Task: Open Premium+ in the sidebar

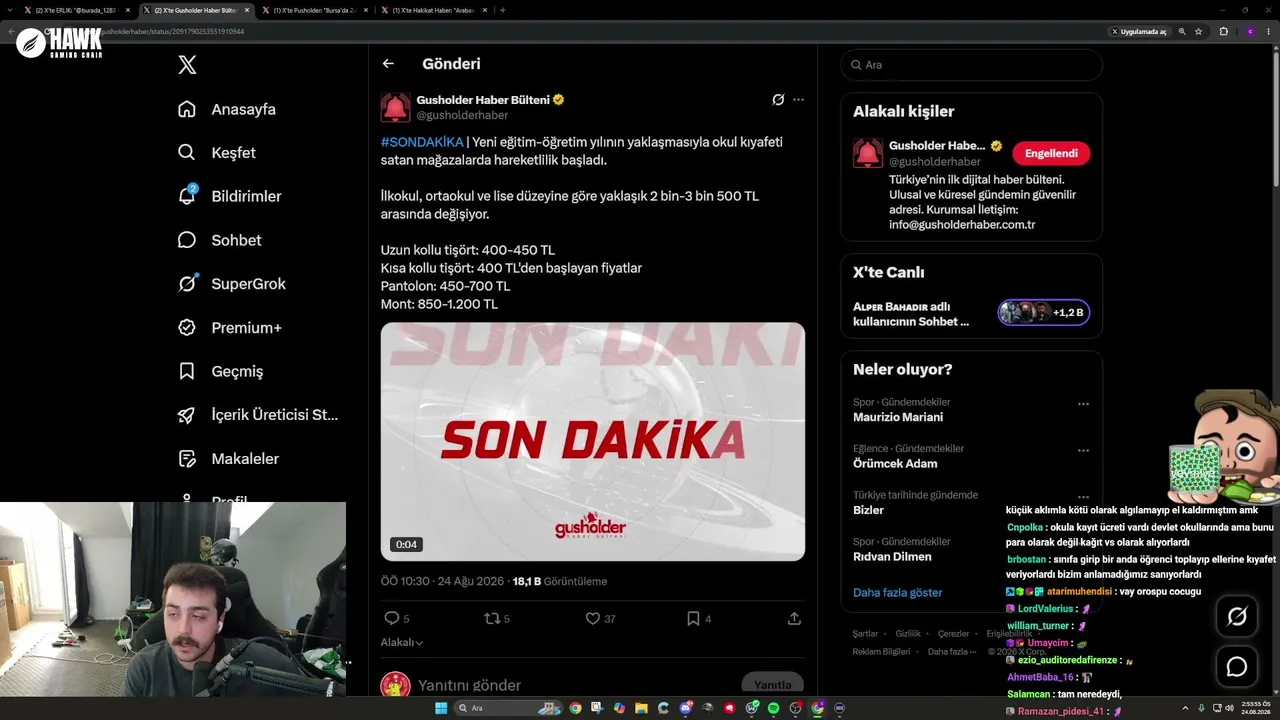Action: pyautogui.click(x=229, y=327)
